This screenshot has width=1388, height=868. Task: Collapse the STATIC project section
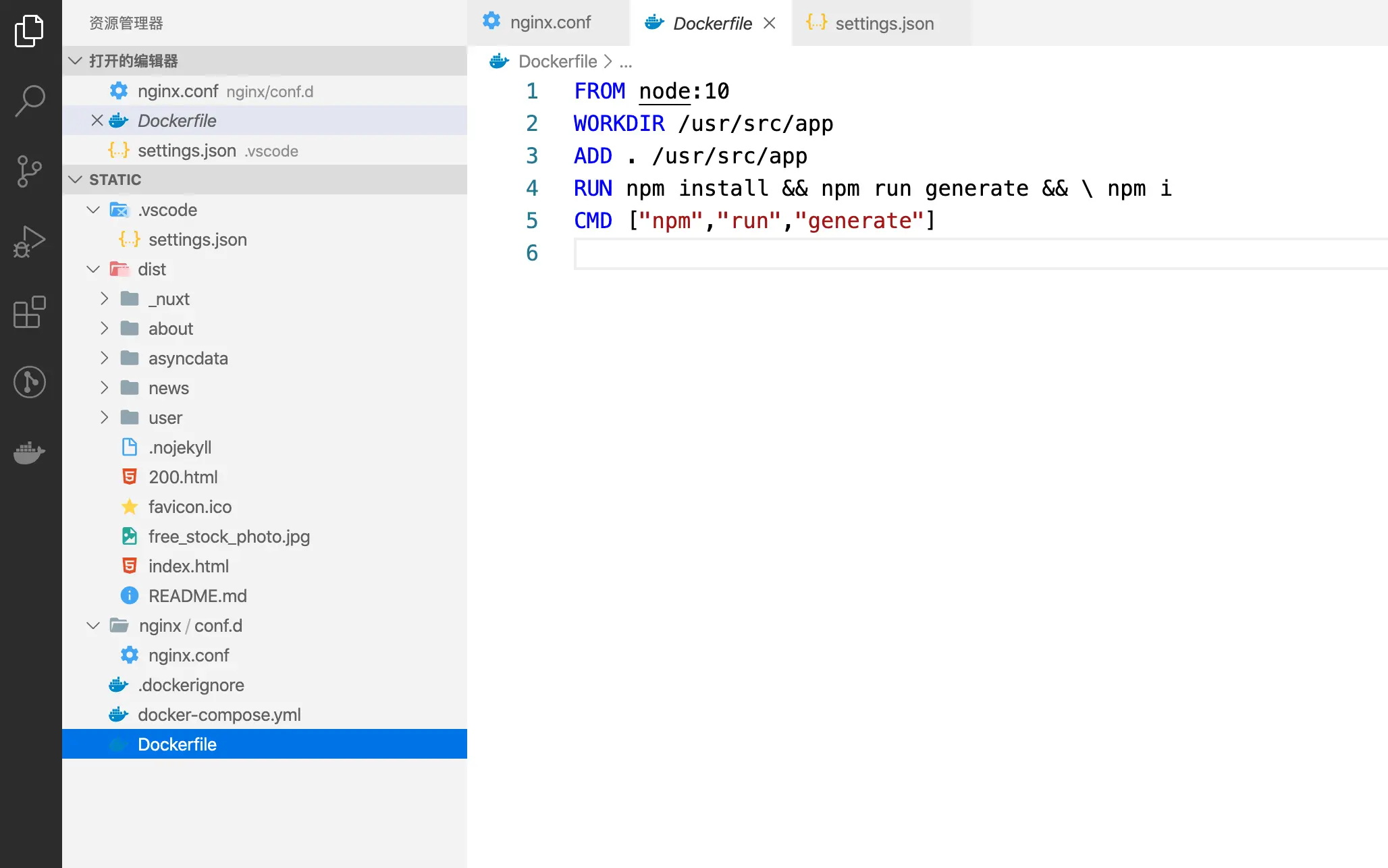click(76, 180)
